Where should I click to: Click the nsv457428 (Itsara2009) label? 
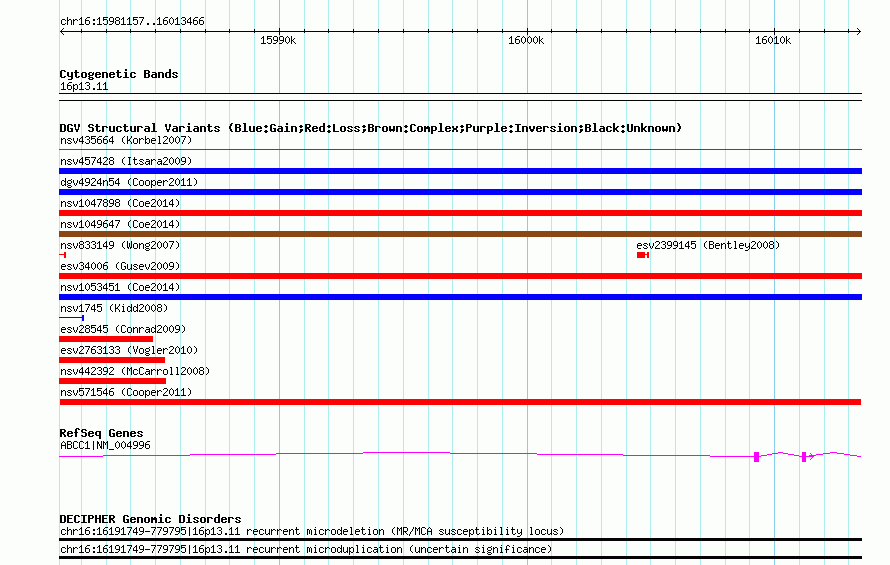(x=126, y=161)
